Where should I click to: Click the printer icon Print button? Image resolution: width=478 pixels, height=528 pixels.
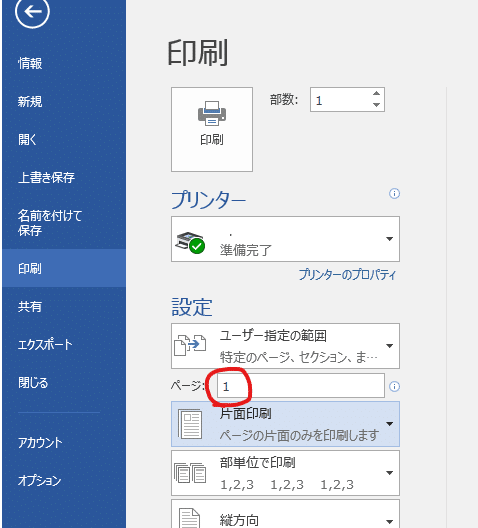click(212, 129)
